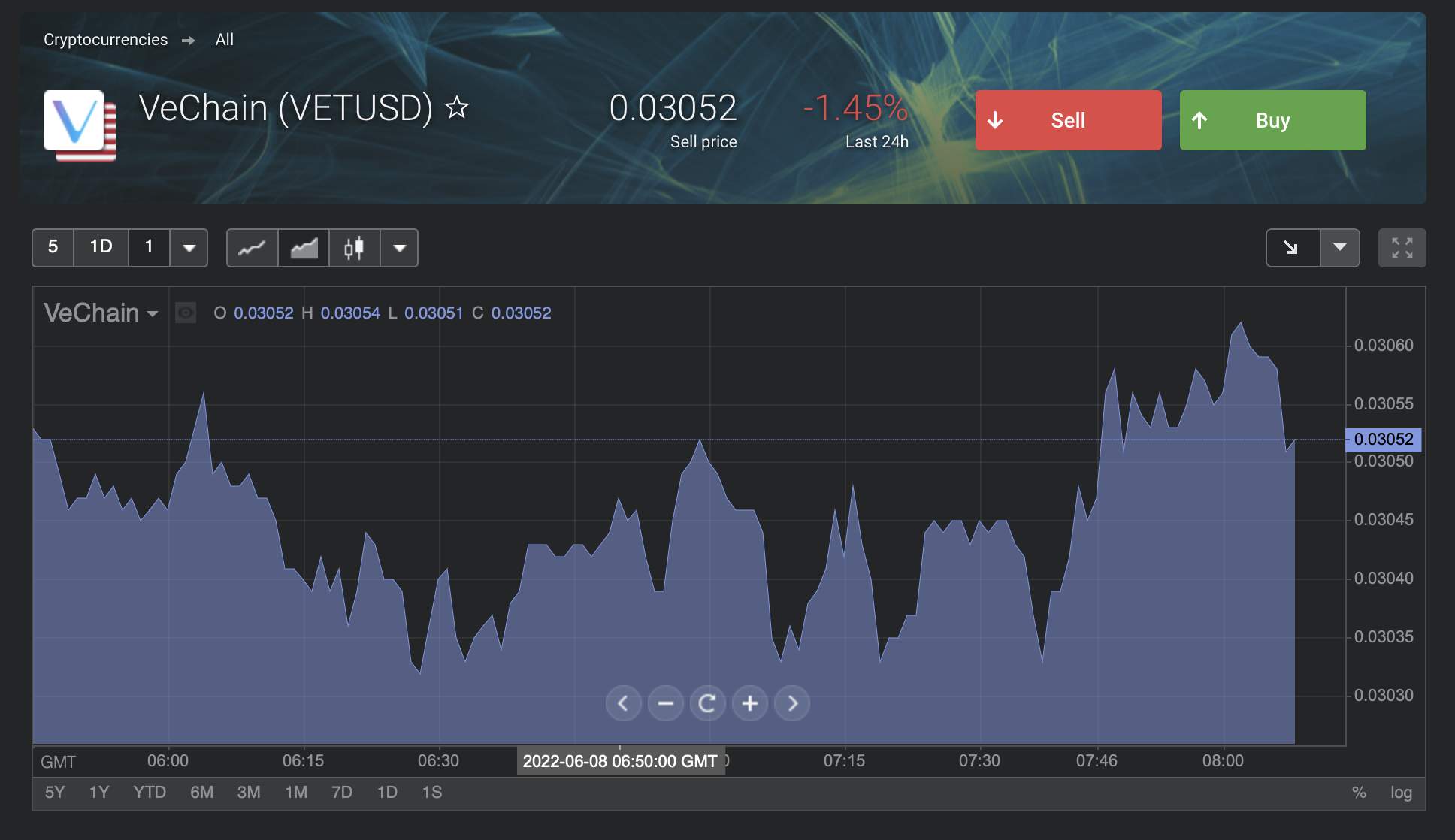
Task: Toggle VeChain series visibility eye
Action: (x=186, y=313)
